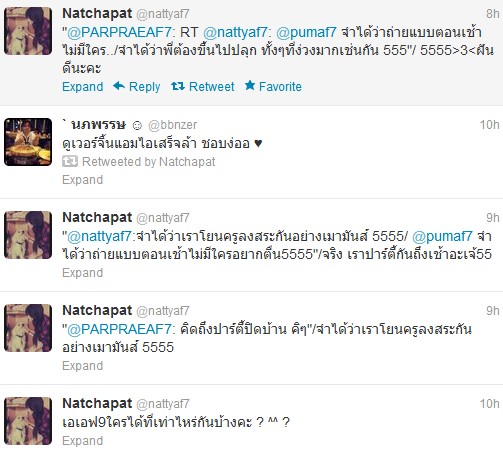This screenshot has width=503, height=455.
Task: Open the 8h timestamp of the top tweet
Action: pos(492,14)
